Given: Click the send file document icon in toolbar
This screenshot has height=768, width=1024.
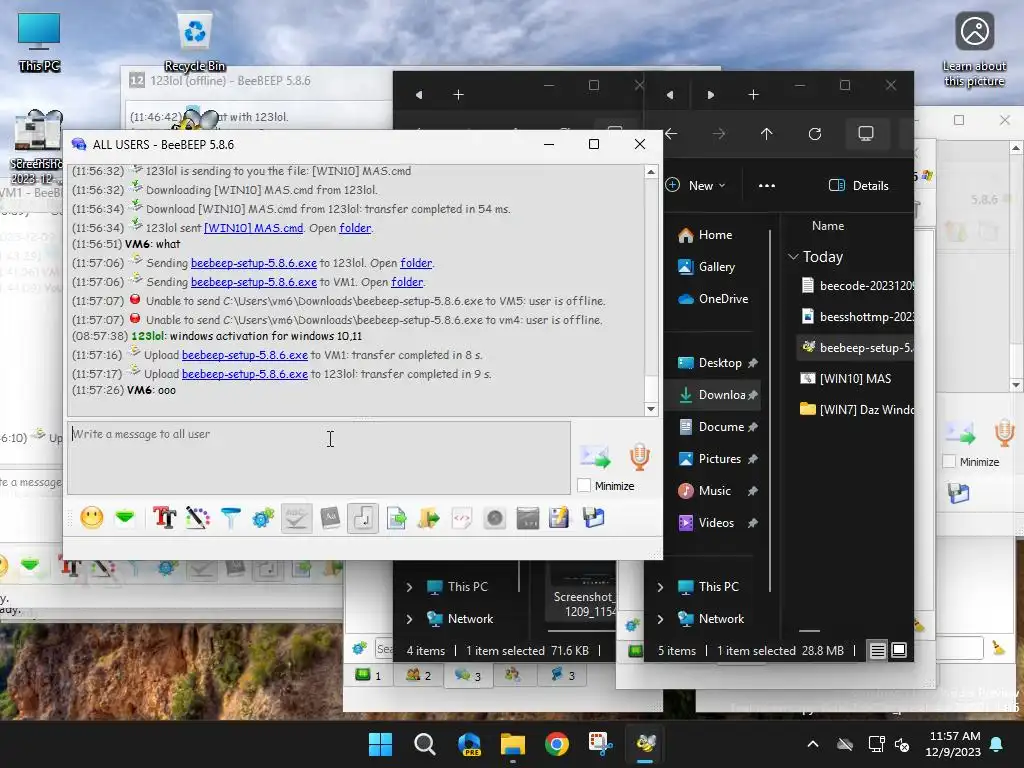Looking at the screenshot, I should click(x=396, y=518).
